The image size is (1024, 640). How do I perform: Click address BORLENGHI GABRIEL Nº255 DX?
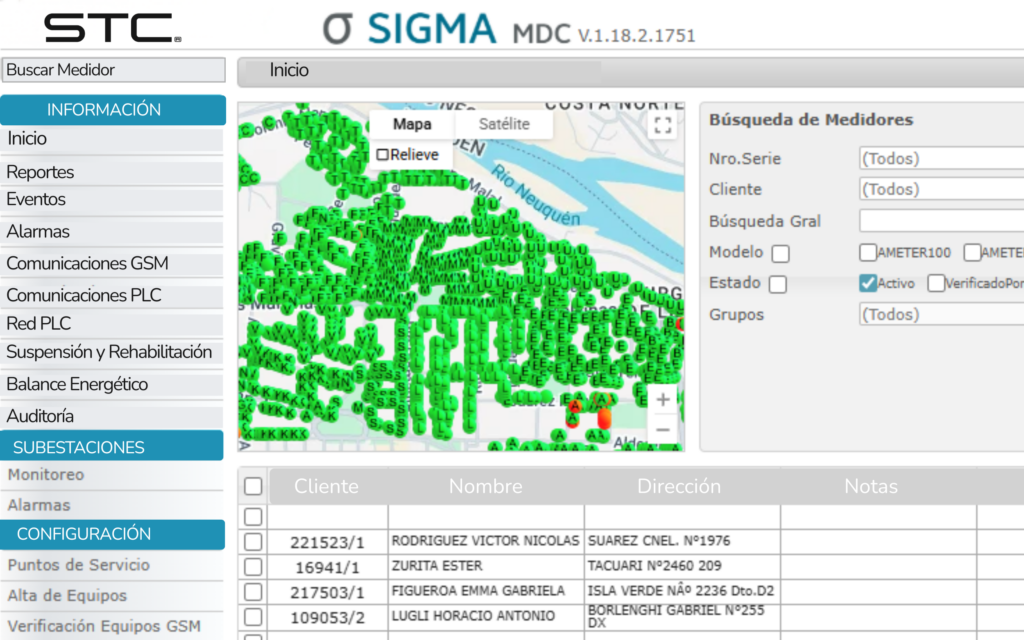click(x=676, y=616)
